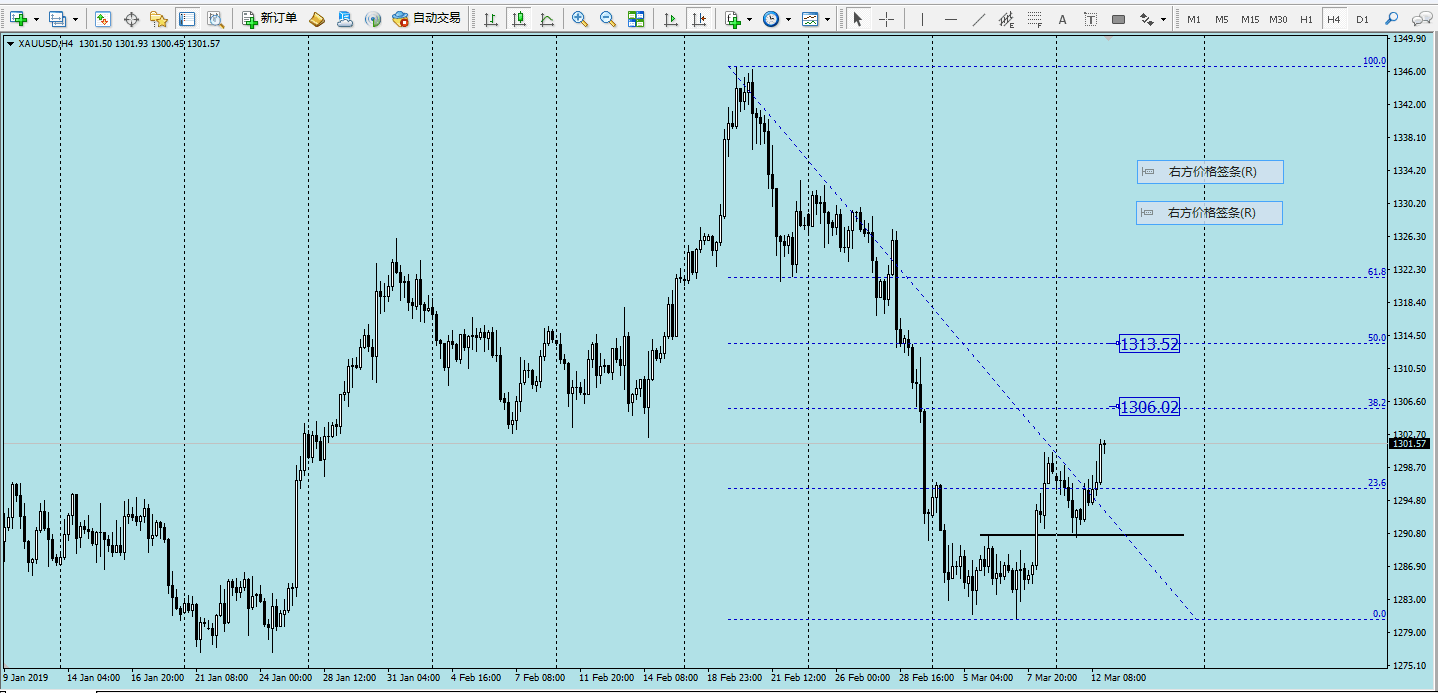The width and height of the screenshot is (1438, 693).
Task: Select the vertical line drawing tool
Action: click(922, 19)
